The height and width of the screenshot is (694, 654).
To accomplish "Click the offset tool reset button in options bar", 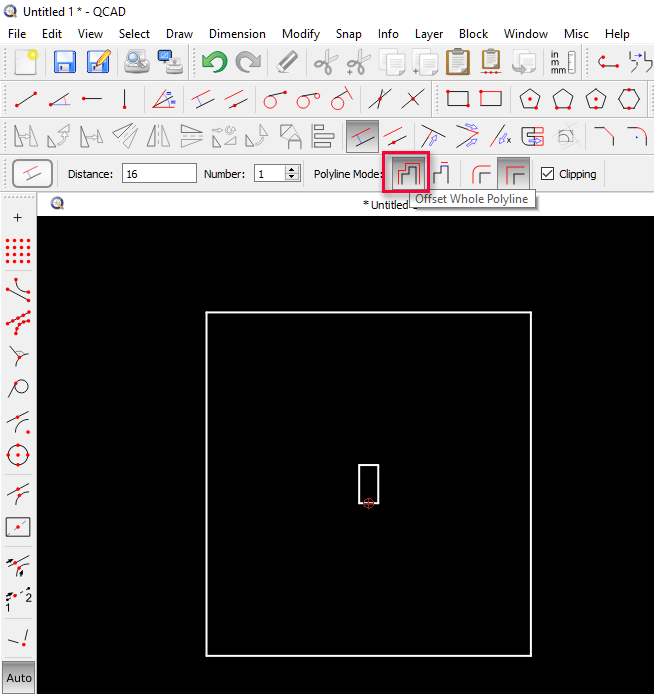I will (x=33, y=174).
